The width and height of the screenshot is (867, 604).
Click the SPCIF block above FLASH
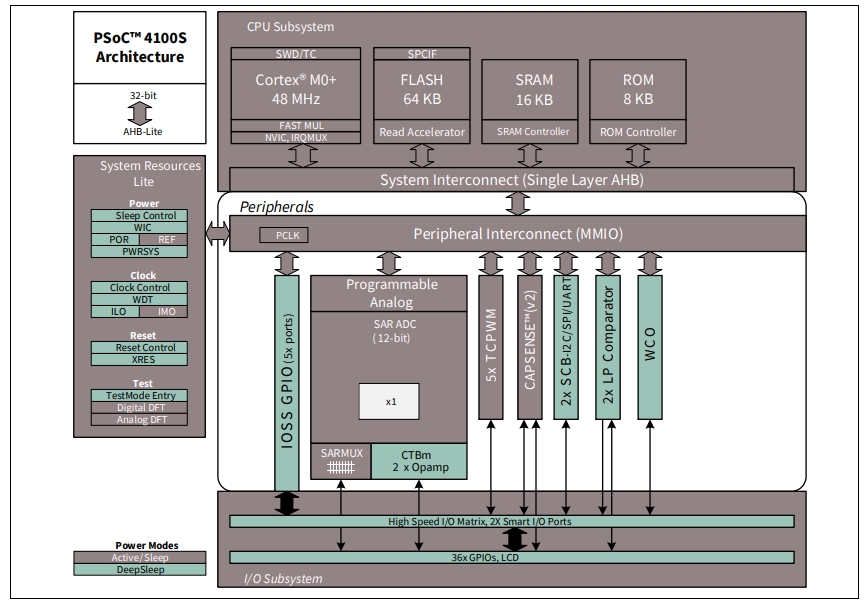click(422, 54)
